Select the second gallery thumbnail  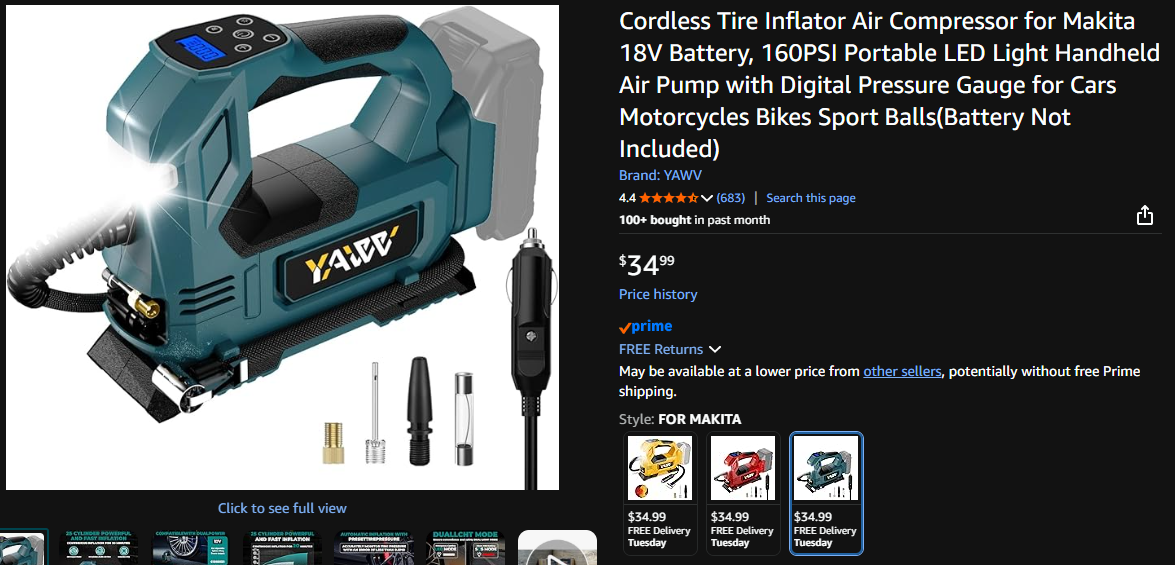[x=98, y=548]
